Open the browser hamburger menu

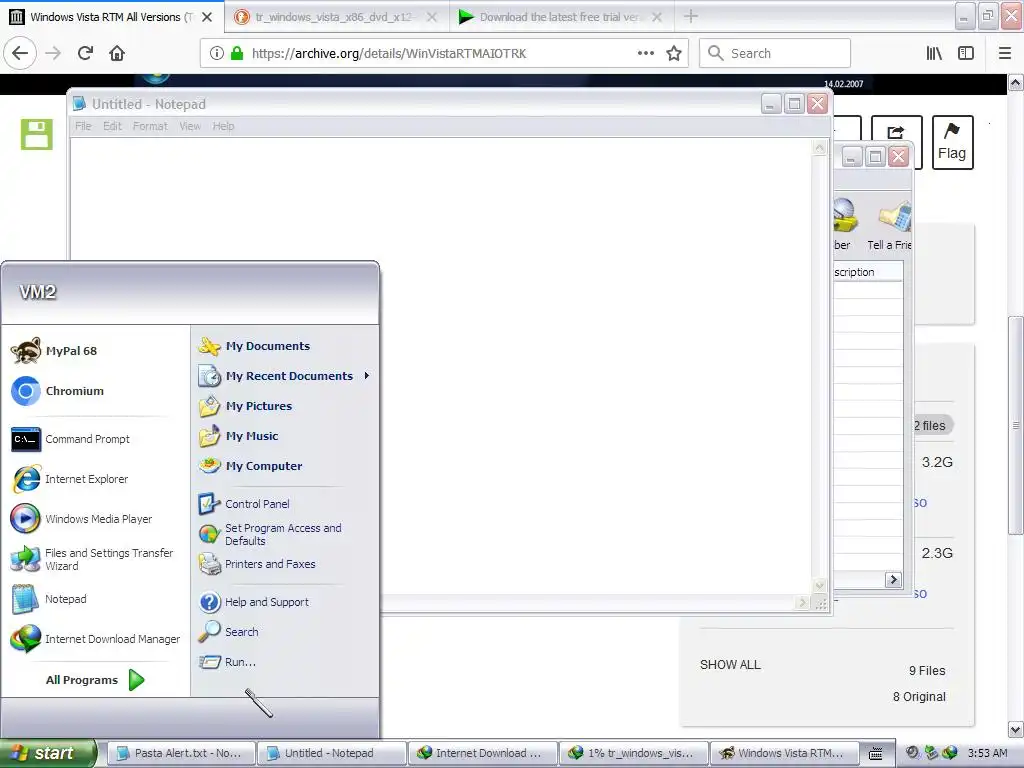coord(1005,54)
